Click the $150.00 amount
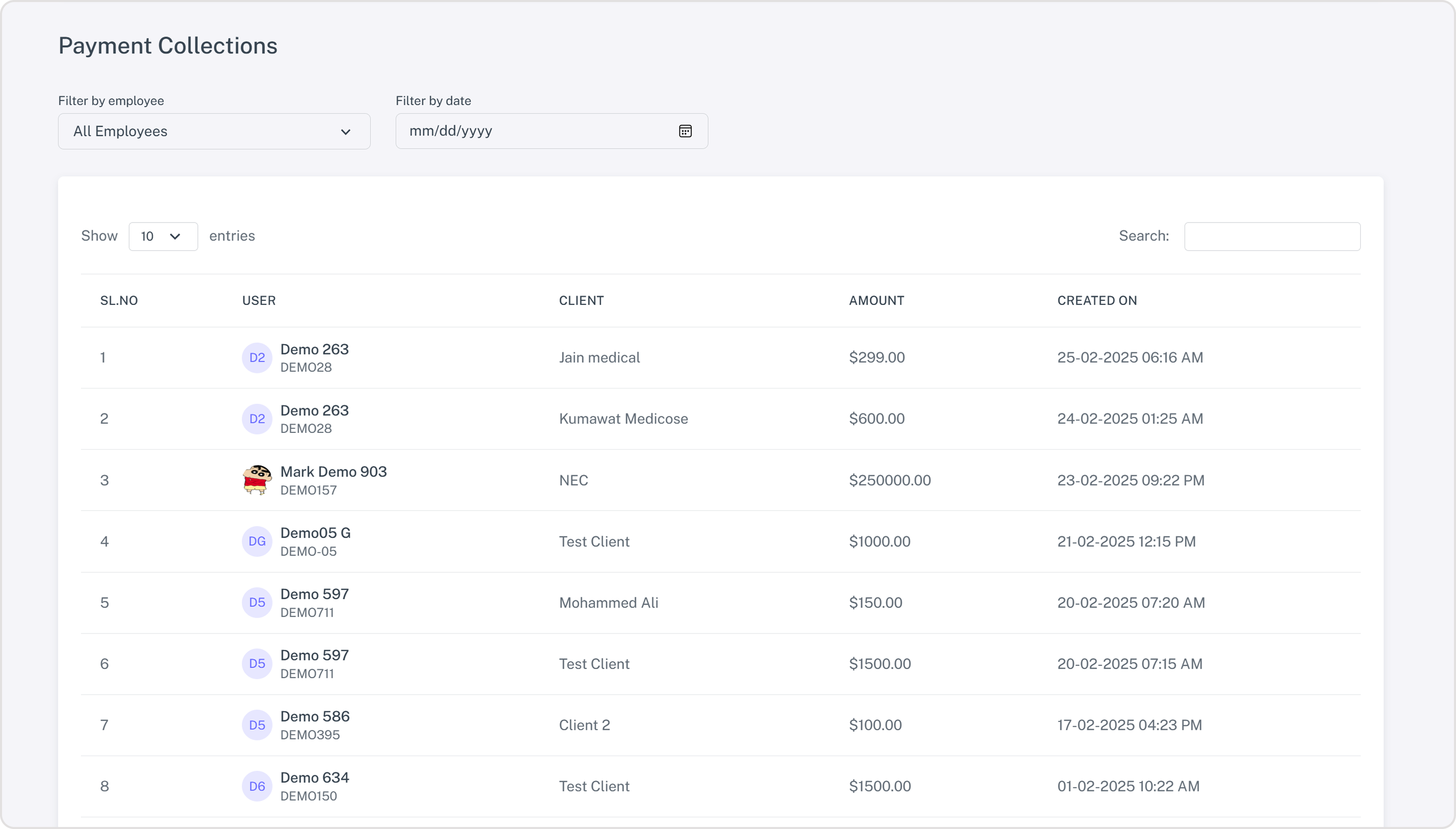 click(x=876, y=603)
